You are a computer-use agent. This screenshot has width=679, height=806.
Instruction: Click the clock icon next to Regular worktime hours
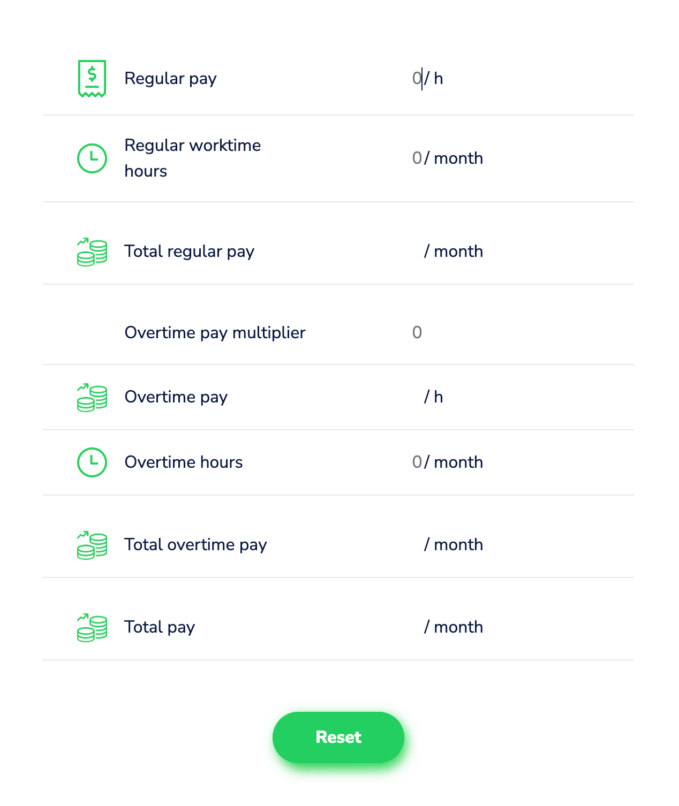[x=91, y=158]
